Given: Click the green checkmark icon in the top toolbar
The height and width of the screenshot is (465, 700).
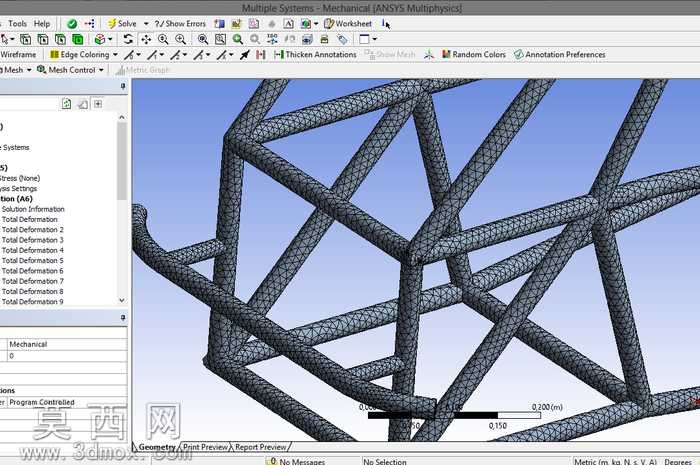Looking at the screenshot, I should pyautogui.click(x=72, y=24).
